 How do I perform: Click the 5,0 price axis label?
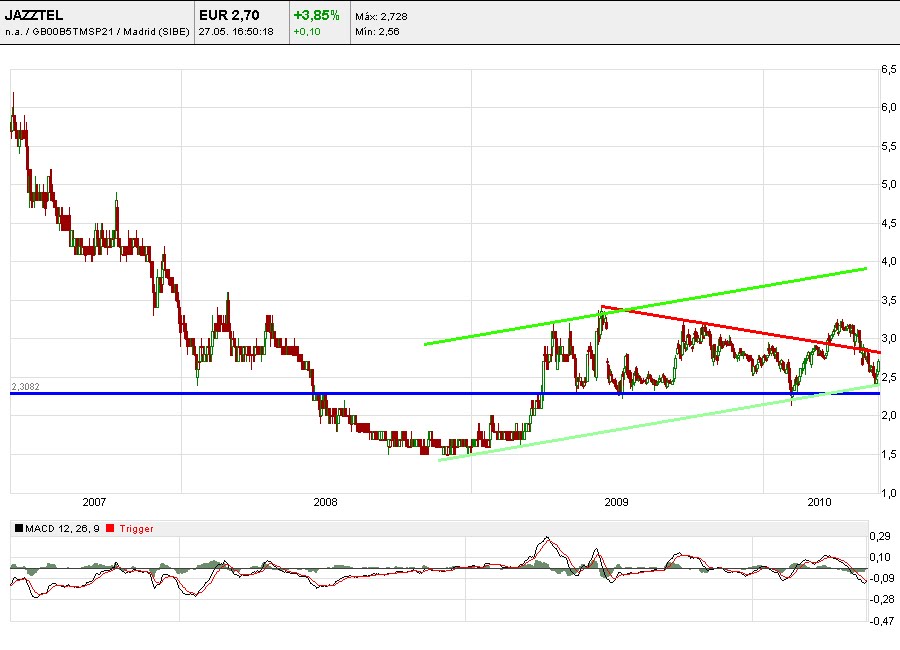(889, 184)
